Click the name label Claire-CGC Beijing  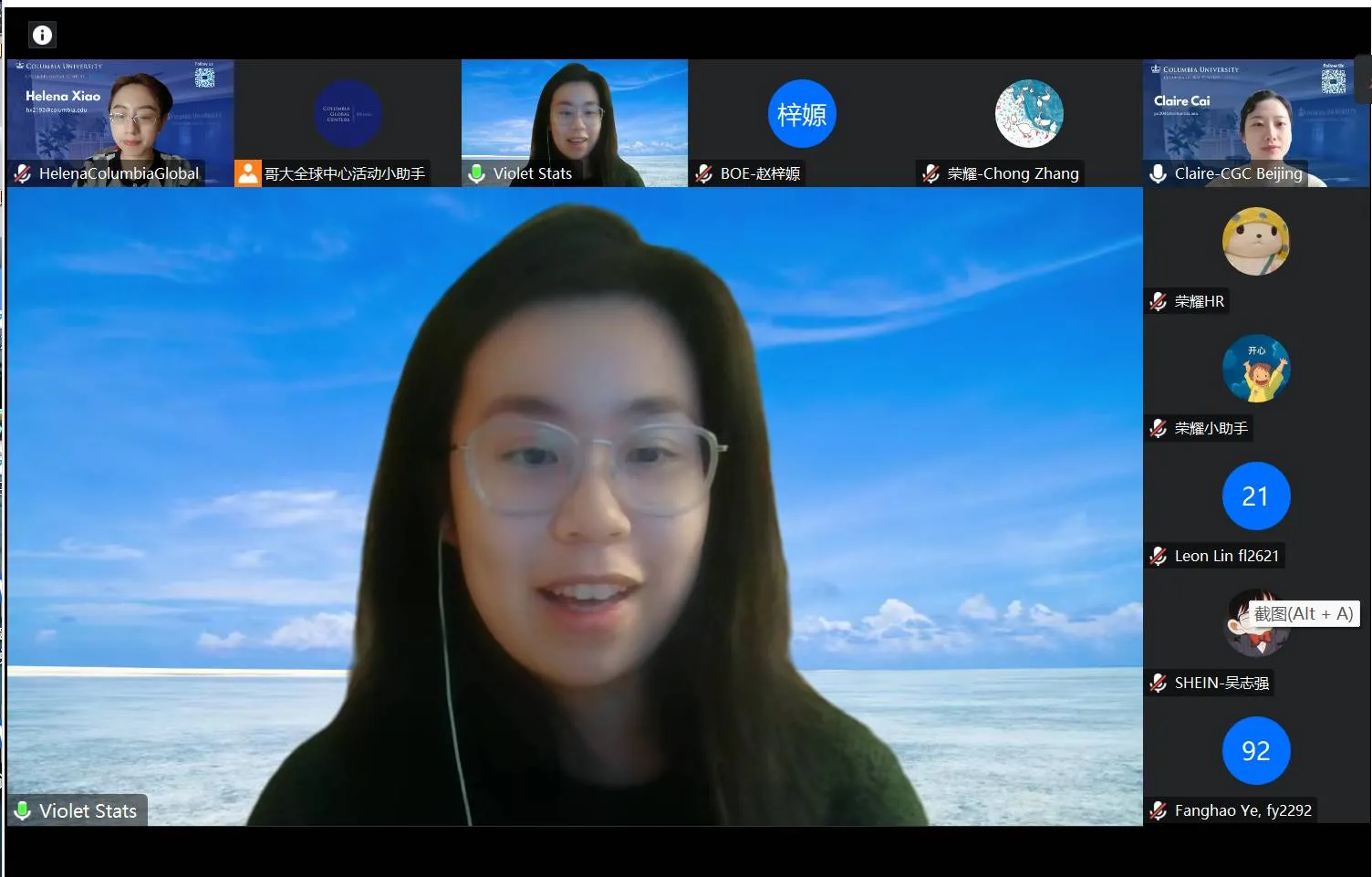1238,173
